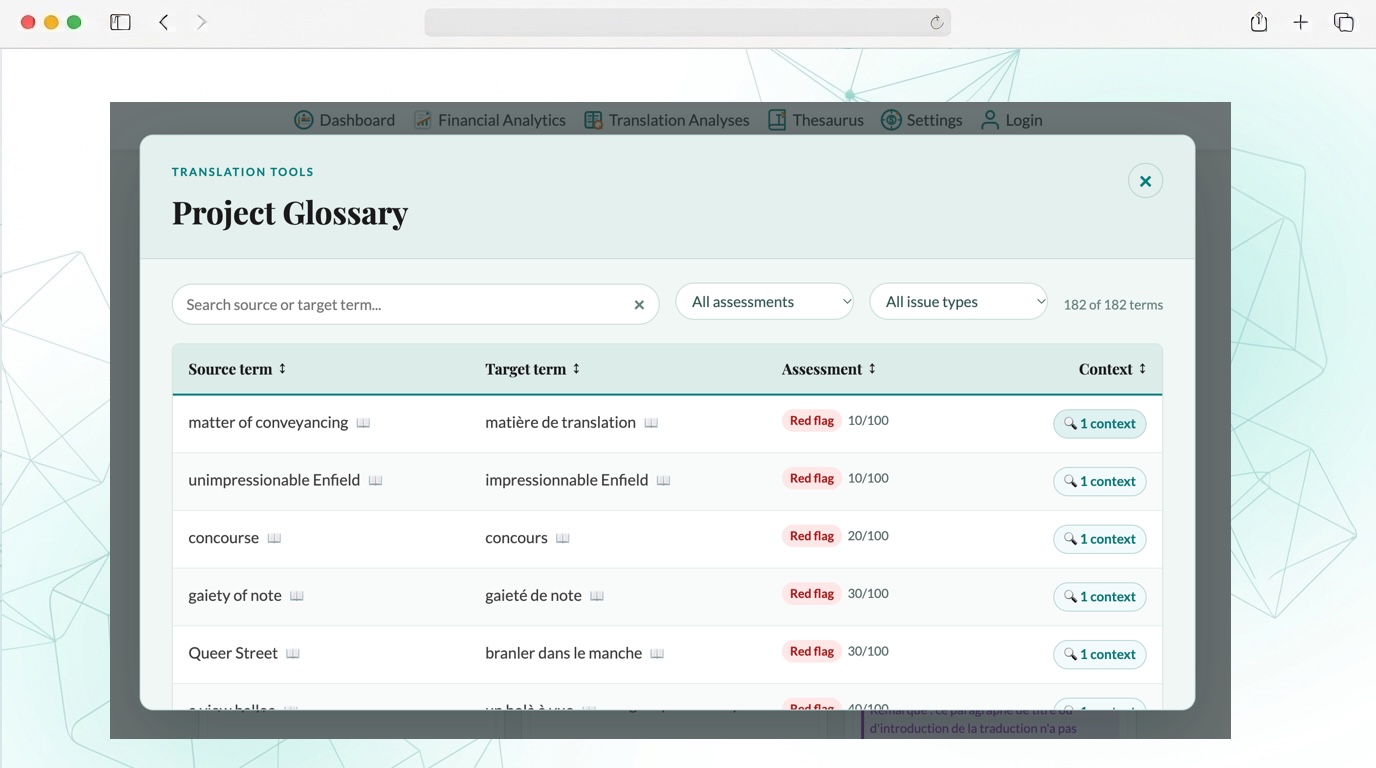
Task: Open the All issue types dropdown
Action: click(958, 302)
